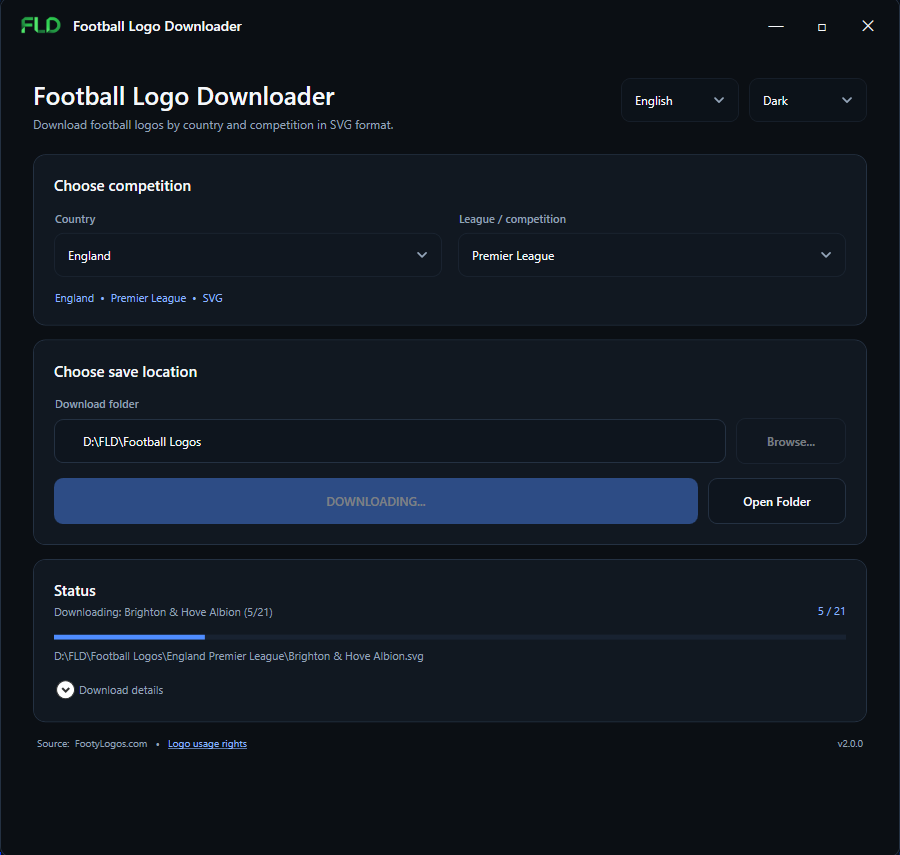This screenshot has height=855, width=900.
Task: Close the Football Logo Downloader window
Action: (868, 26)
